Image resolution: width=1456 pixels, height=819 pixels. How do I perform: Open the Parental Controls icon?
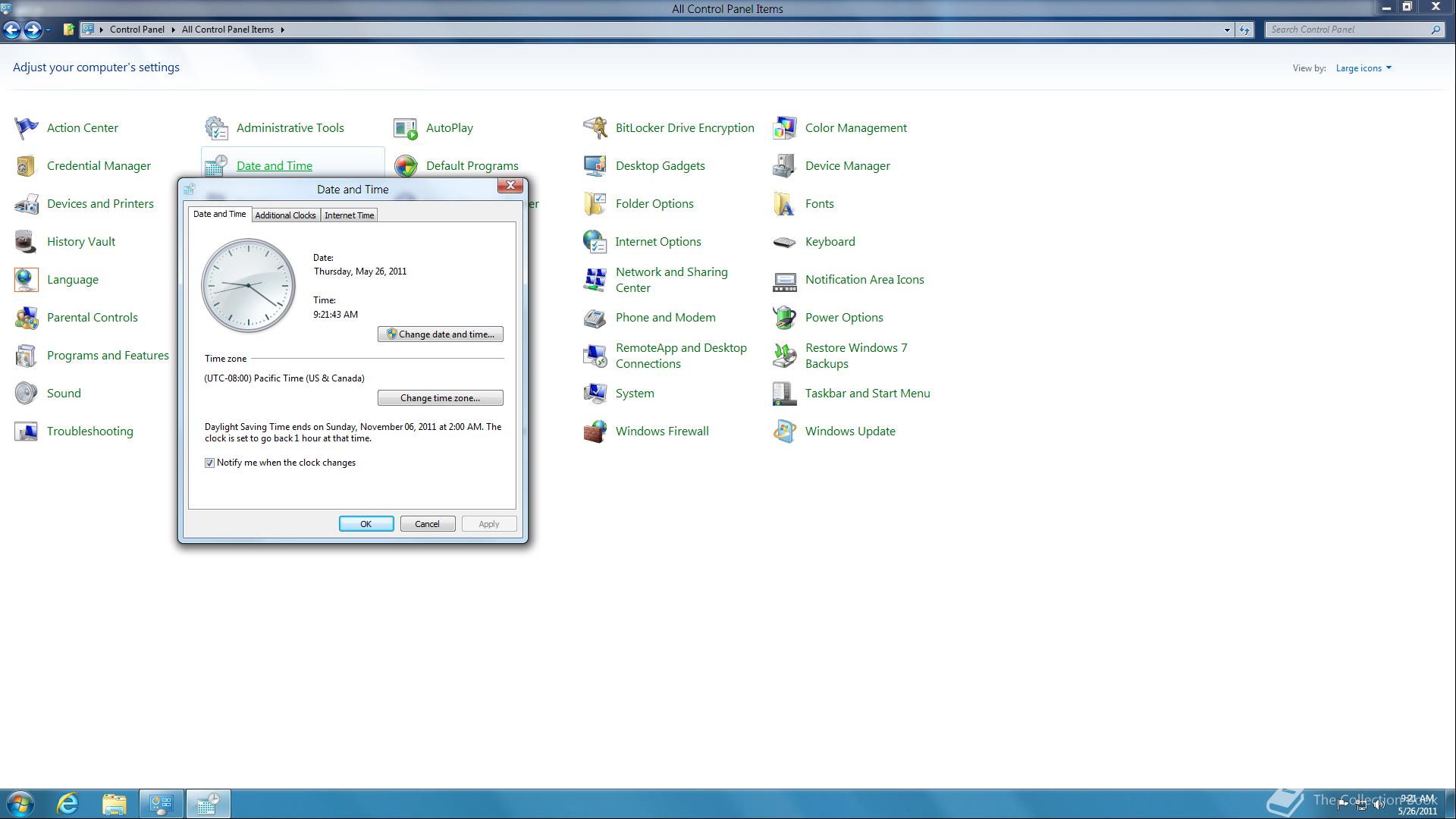pyautogui.click(x=26, y=318)
